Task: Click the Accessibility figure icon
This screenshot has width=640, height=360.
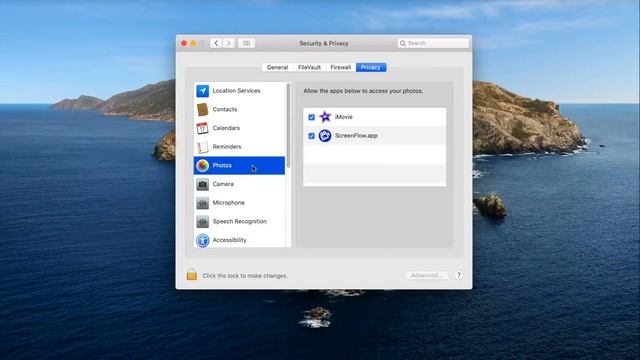Action: click(202, 240)
